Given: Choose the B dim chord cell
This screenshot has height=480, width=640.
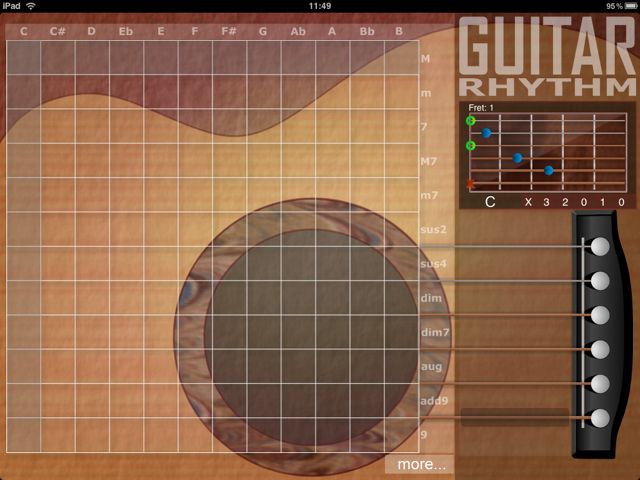Looking at the screenshot, I should point(402,298).
